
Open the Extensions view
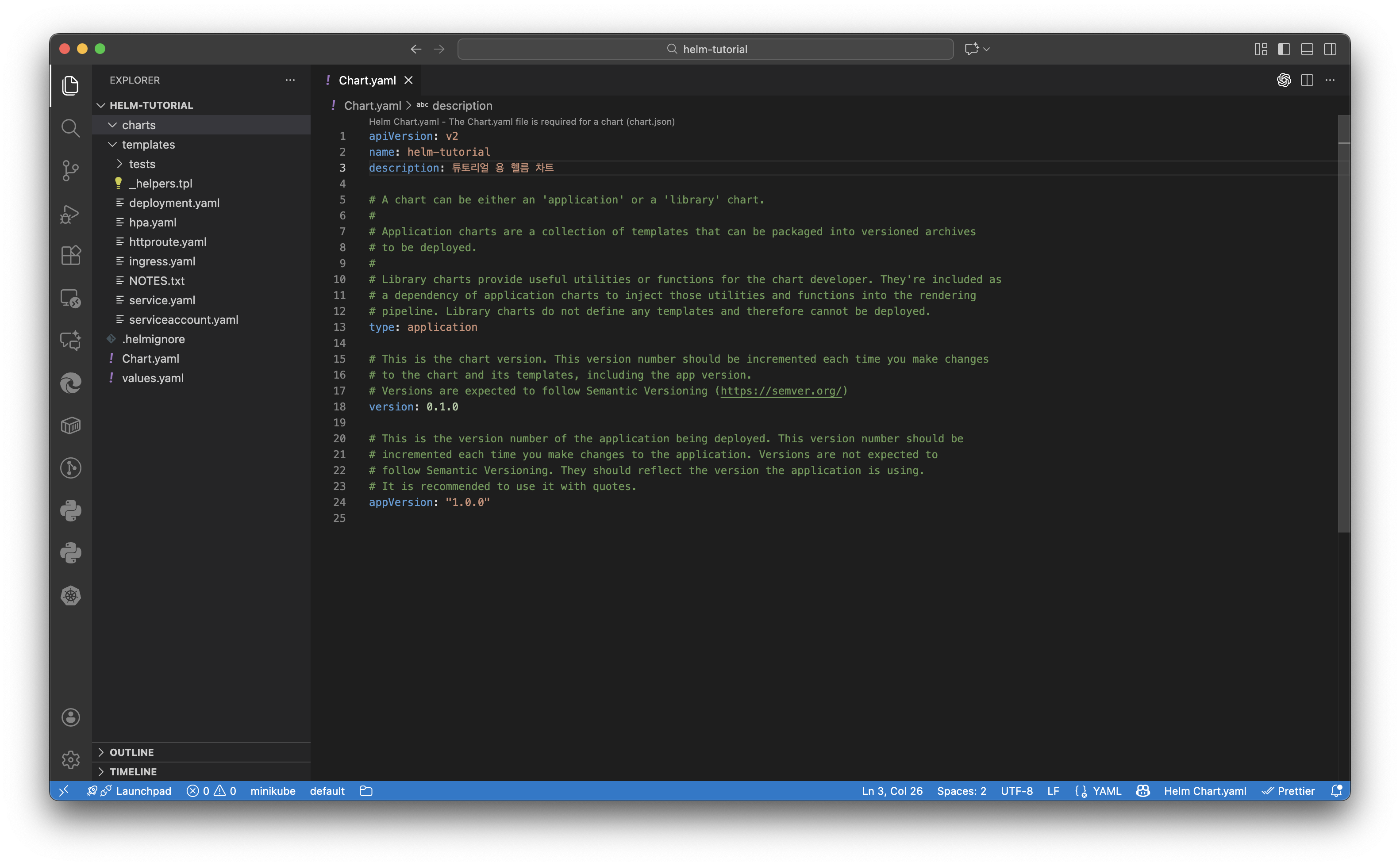(x=70, y=256)
